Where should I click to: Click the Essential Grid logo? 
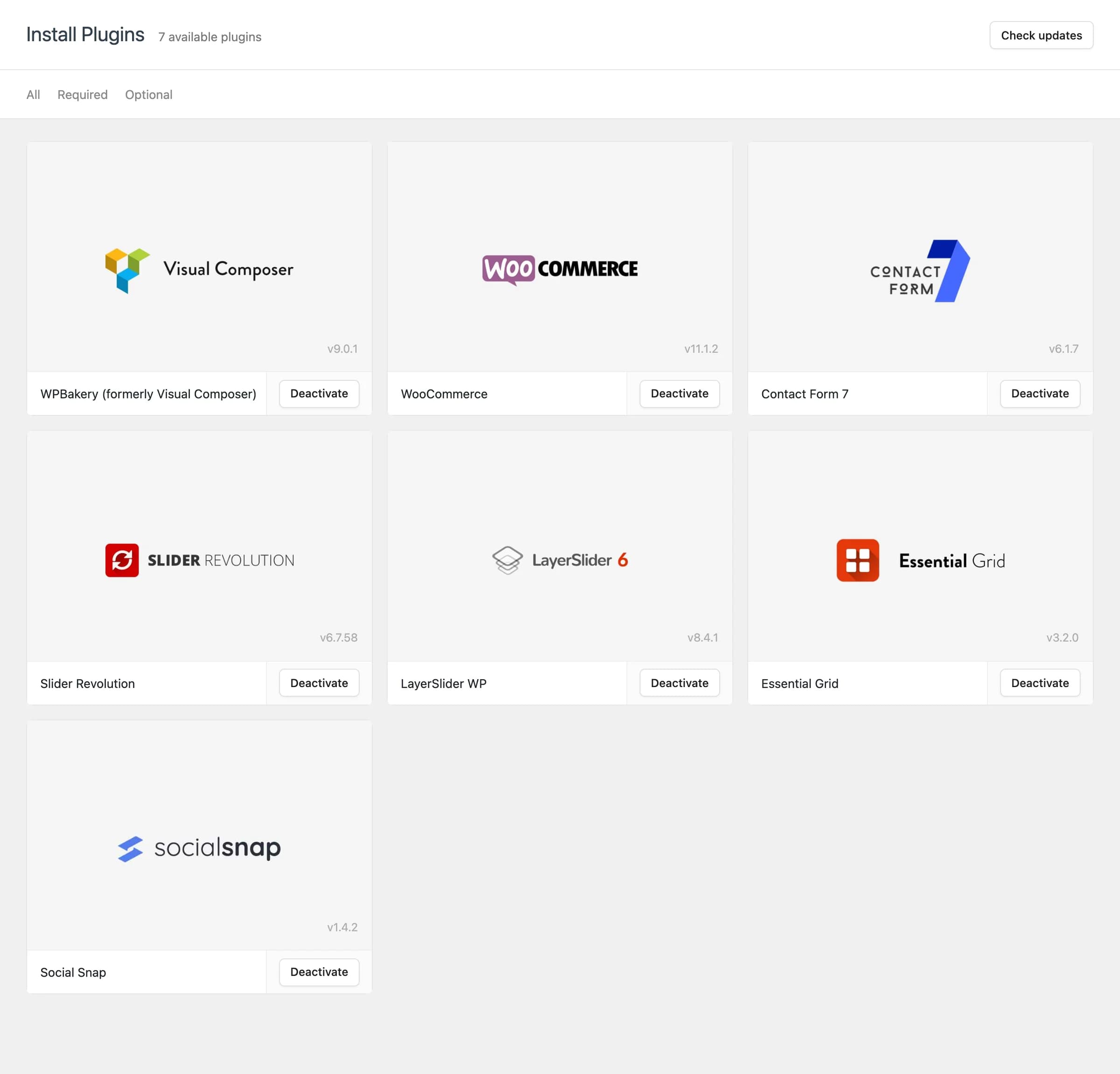coord(921,560)
